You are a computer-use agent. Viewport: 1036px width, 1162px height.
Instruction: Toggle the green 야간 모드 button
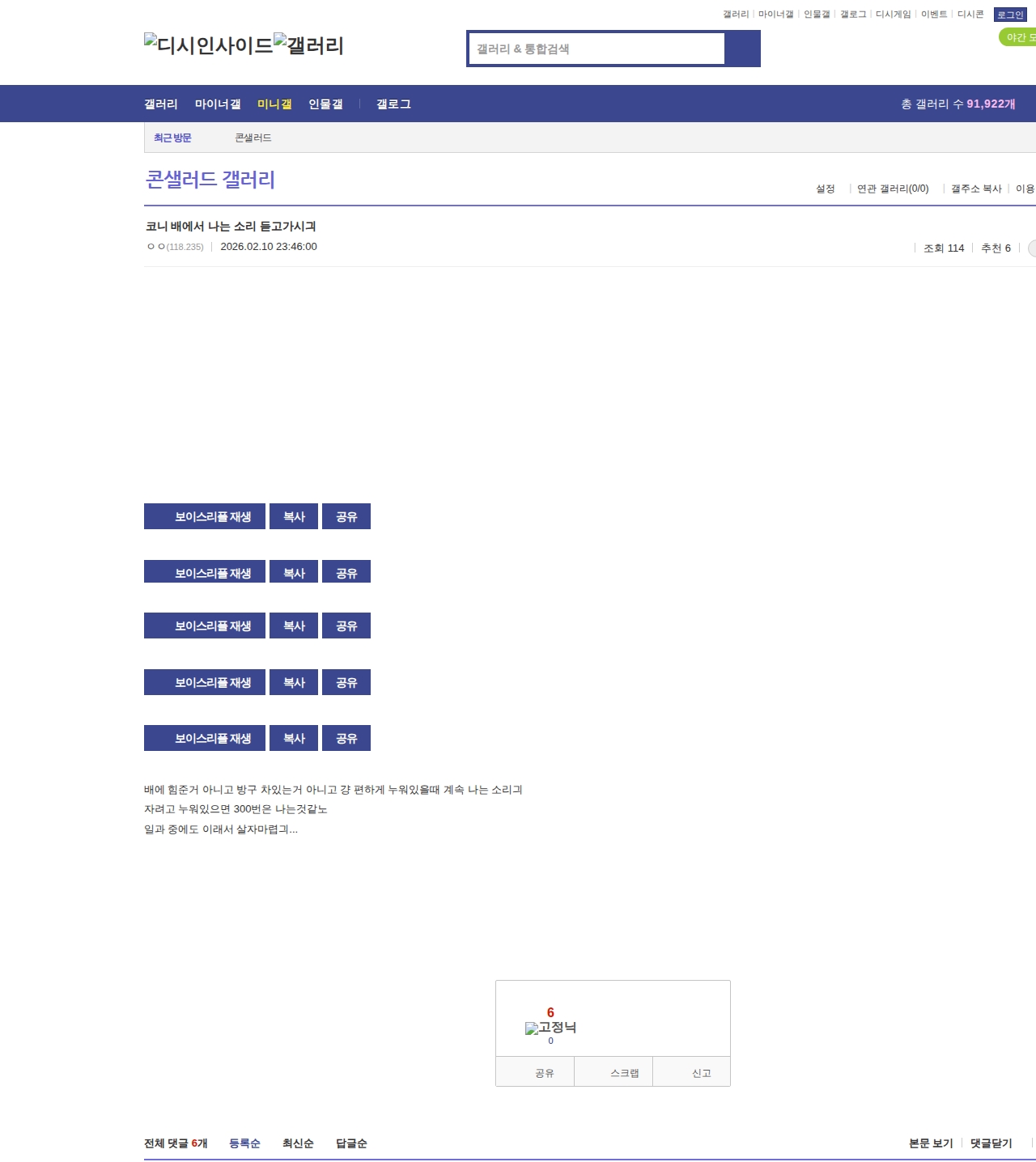click(x=1018, y=37)
